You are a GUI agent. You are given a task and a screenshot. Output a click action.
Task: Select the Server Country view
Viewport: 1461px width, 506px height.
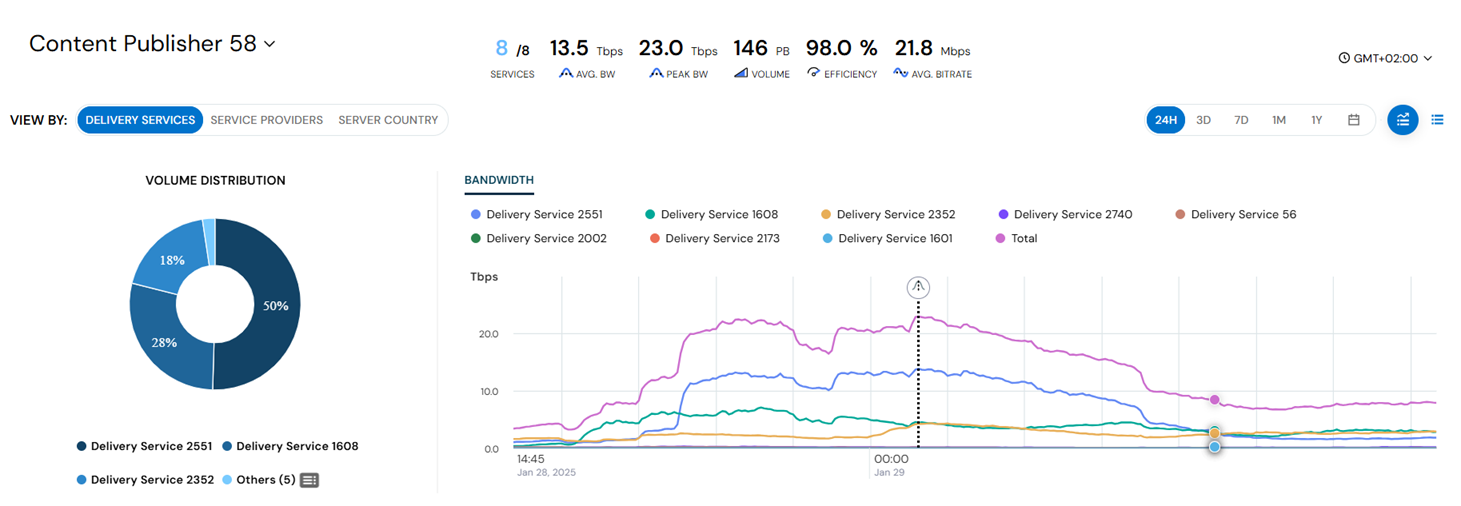(388, 120)
